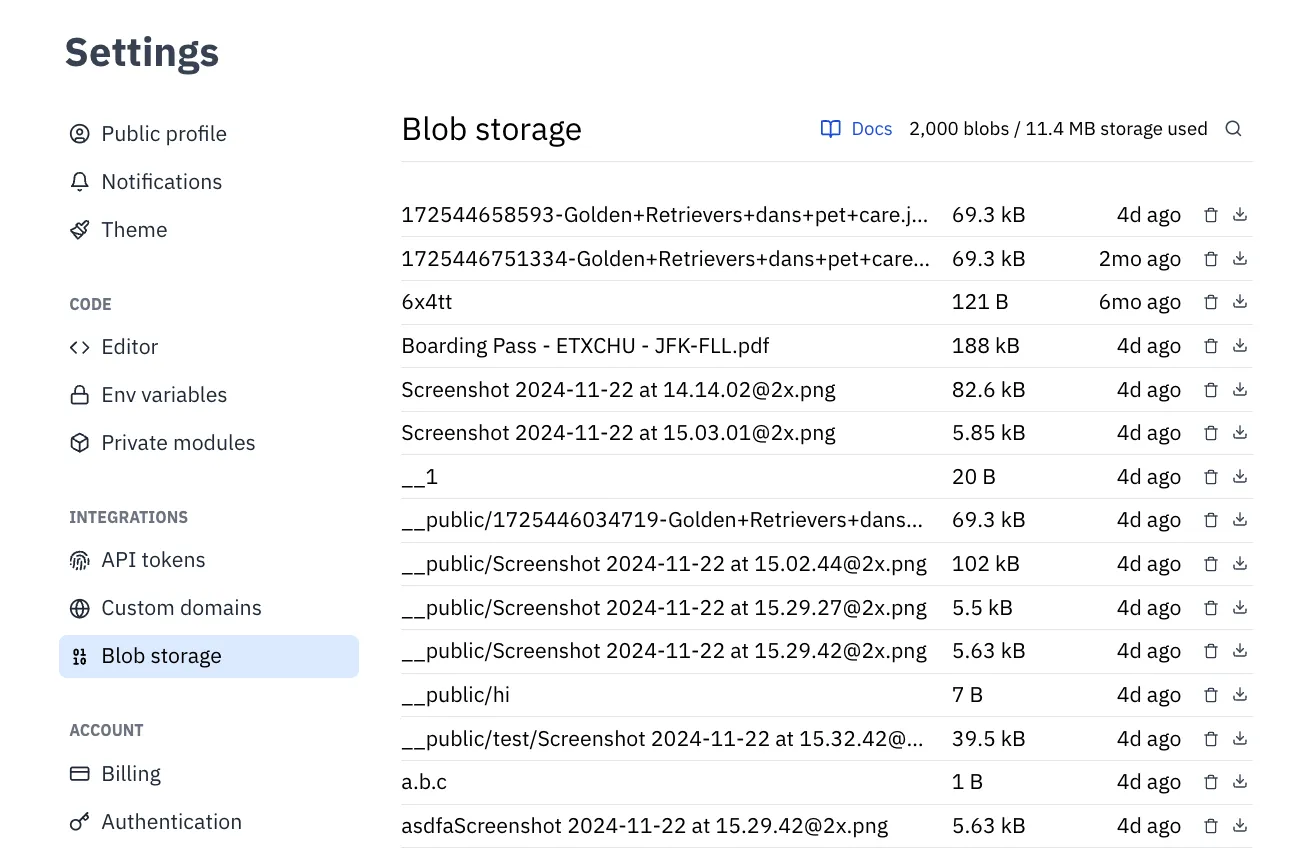Select the Editor code icon
This screenshot has height=852, width=1298.
tap(79, 347)
